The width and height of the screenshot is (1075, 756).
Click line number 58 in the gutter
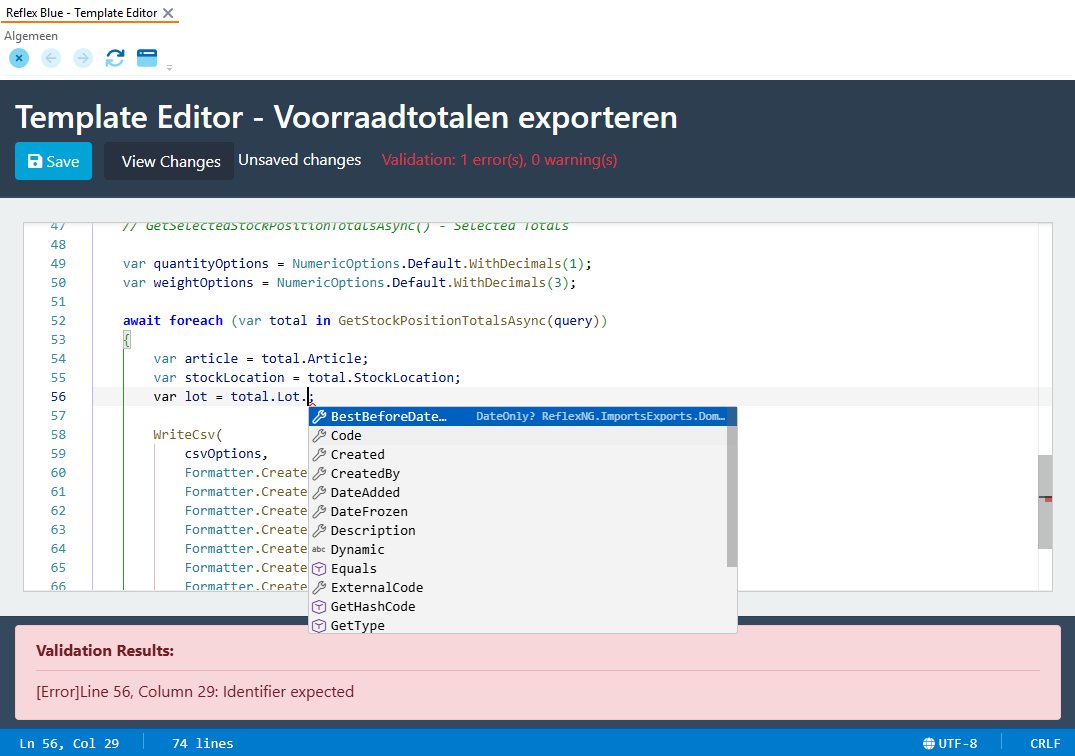click(58, 435)
